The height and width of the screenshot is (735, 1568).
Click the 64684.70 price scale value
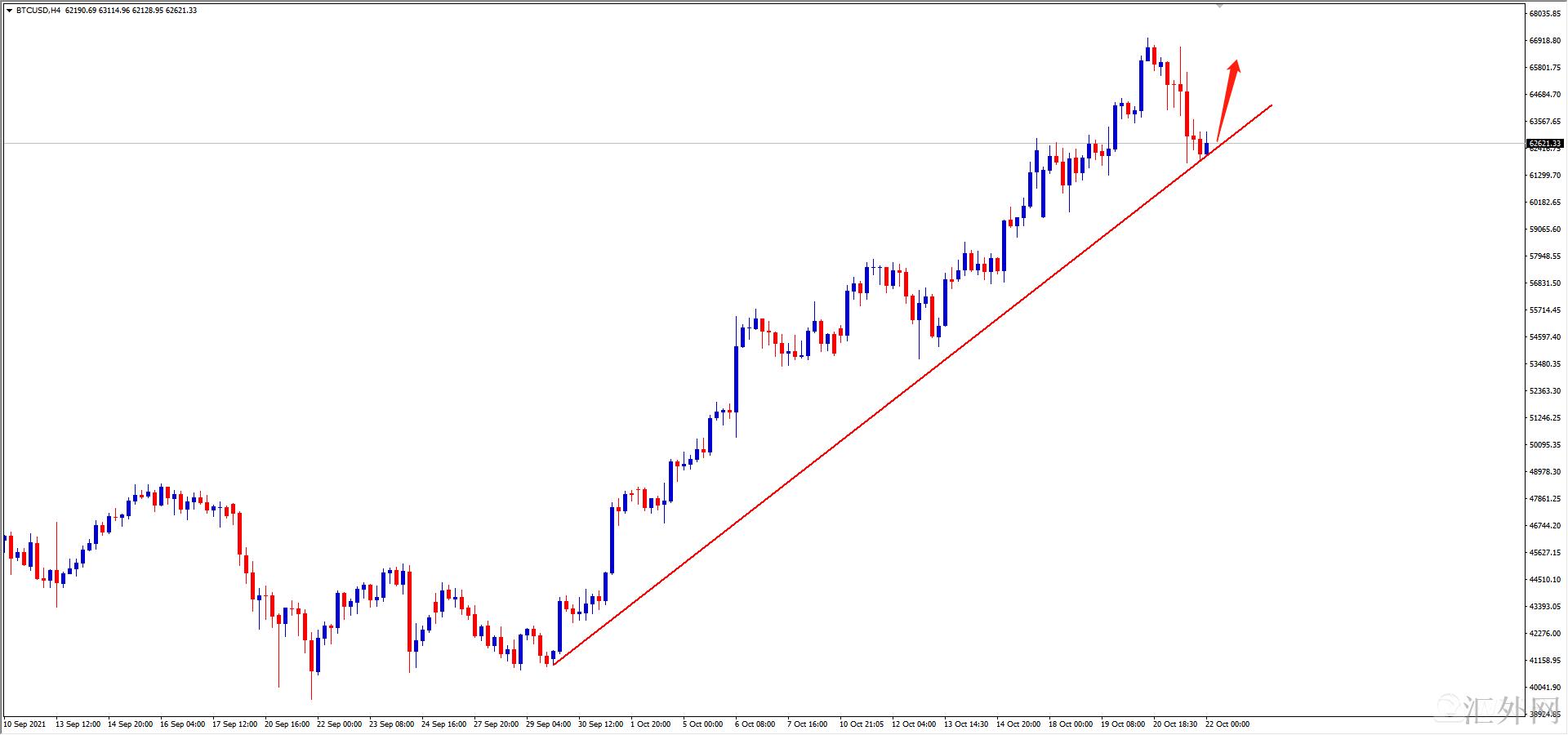pos(1544,95)
